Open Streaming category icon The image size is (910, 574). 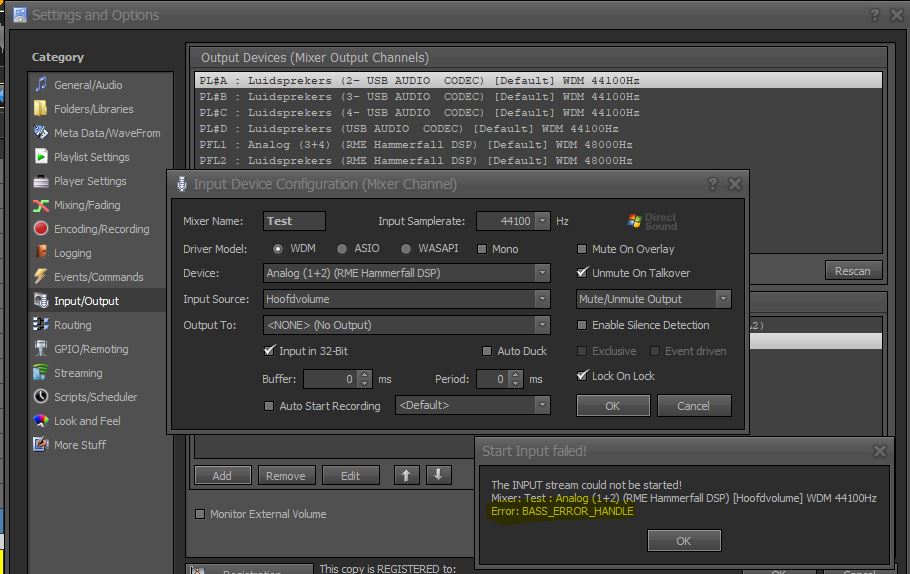(41, 373)
